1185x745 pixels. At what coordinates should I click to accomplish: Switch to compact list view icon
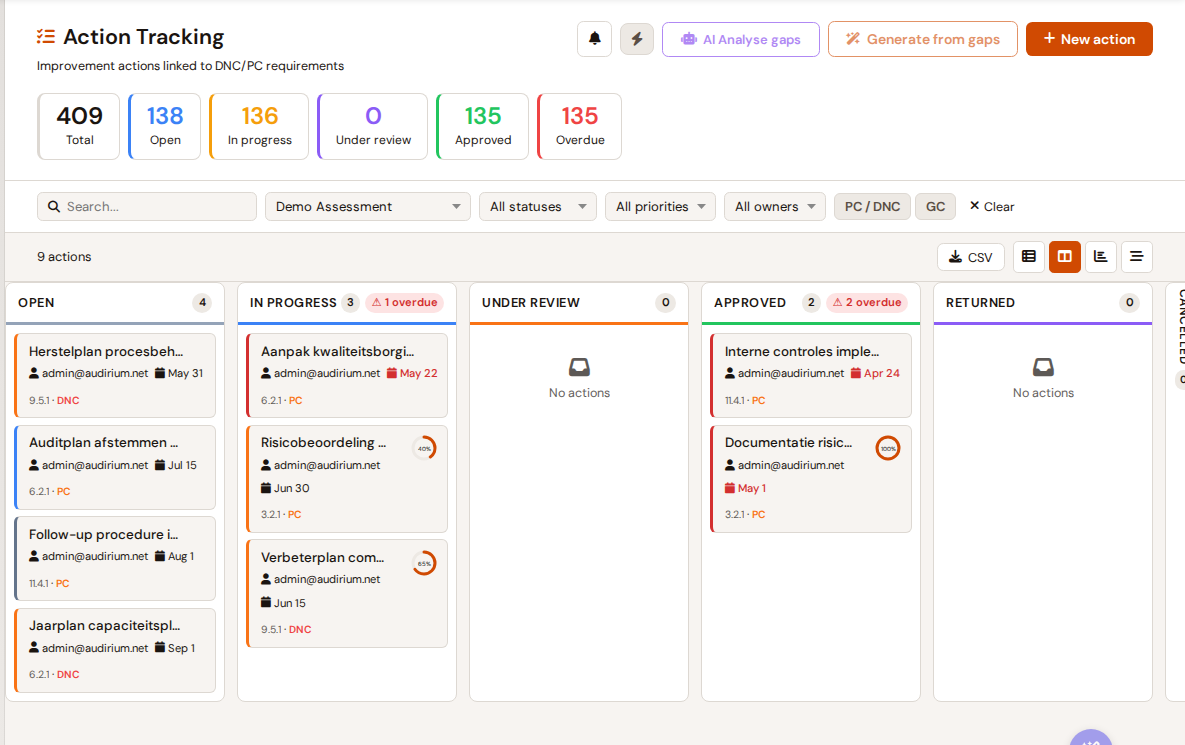[x=1137, y=257]
